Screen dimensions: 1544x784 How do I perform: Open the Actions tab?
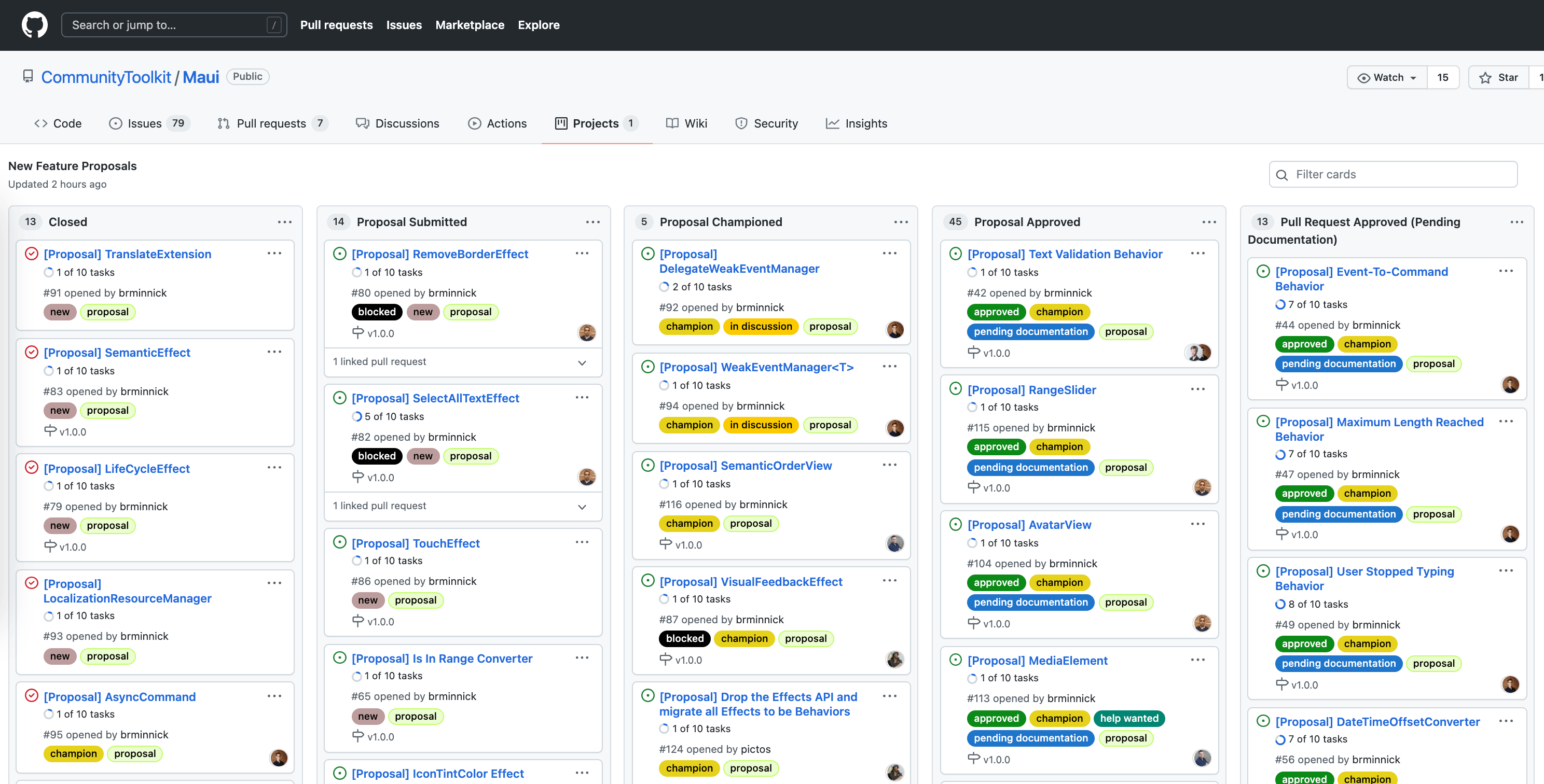pos(498,123)
